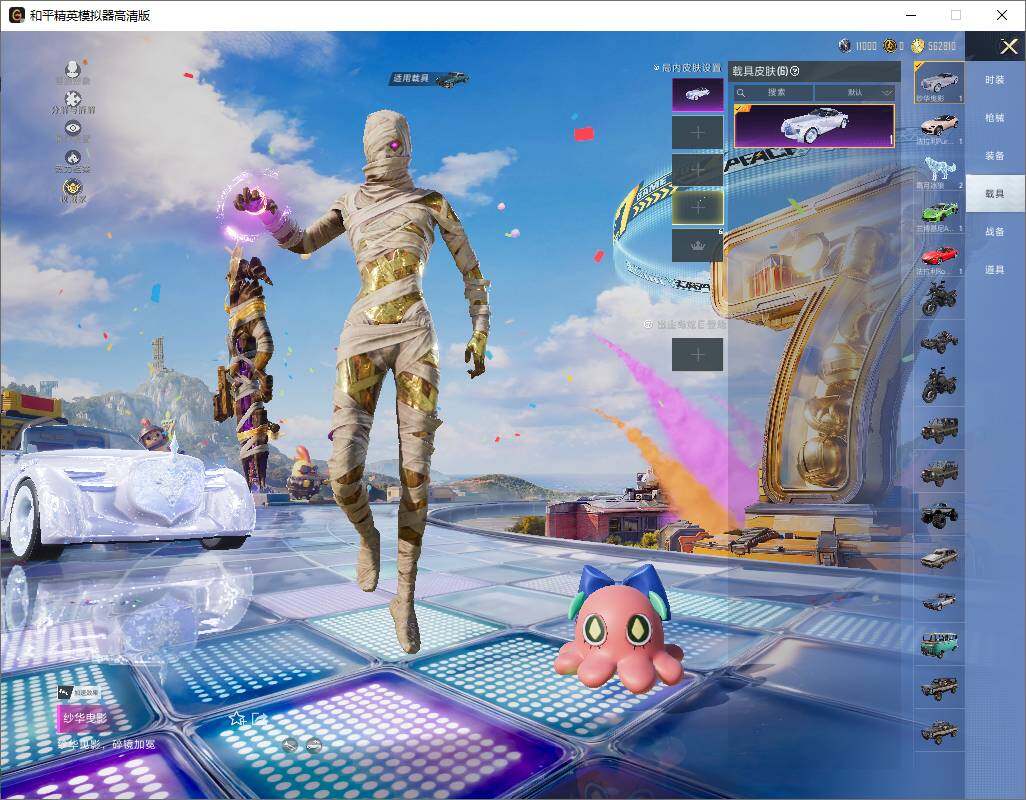Toggle the eye preview icon

click(x=73, y=128)
